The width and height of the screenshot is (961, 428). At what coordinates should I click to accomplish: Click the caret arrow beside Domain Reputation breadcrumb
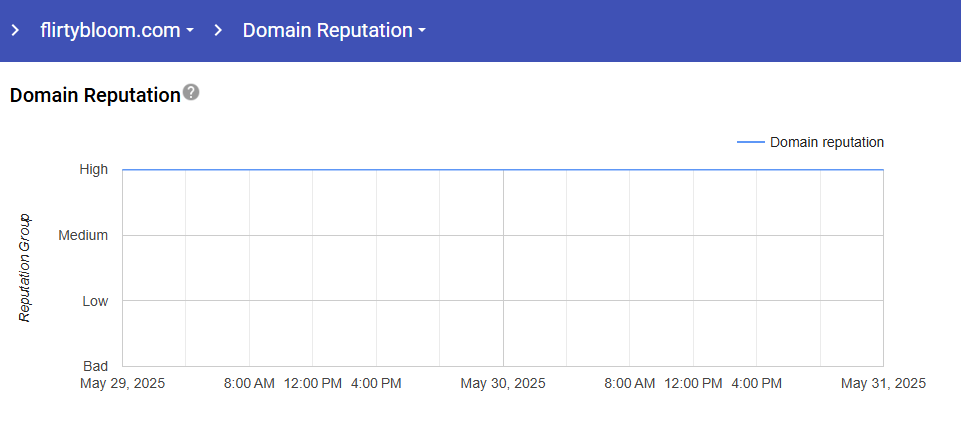[x=422, y=31]
